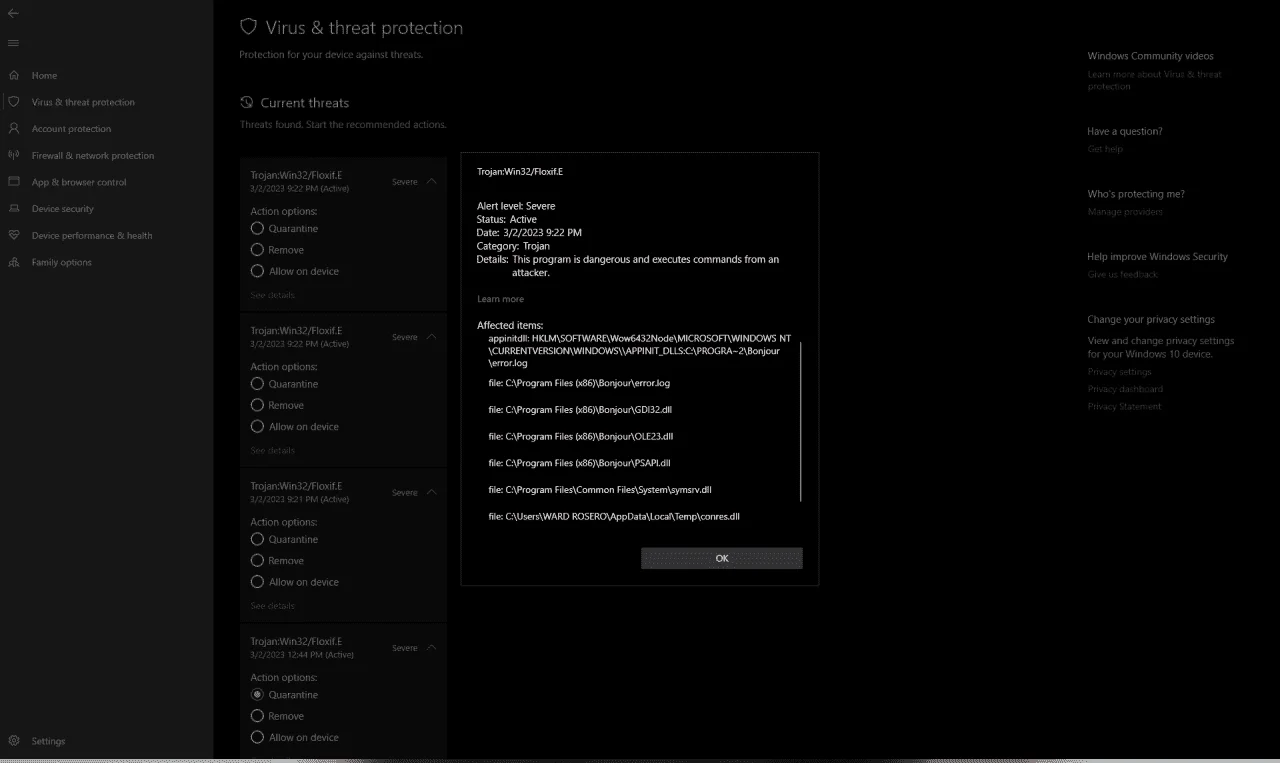Select Quarantine for the 9:21 PM threat
1280x763 pixels.
pyautogui.click(x=257, y=539)
